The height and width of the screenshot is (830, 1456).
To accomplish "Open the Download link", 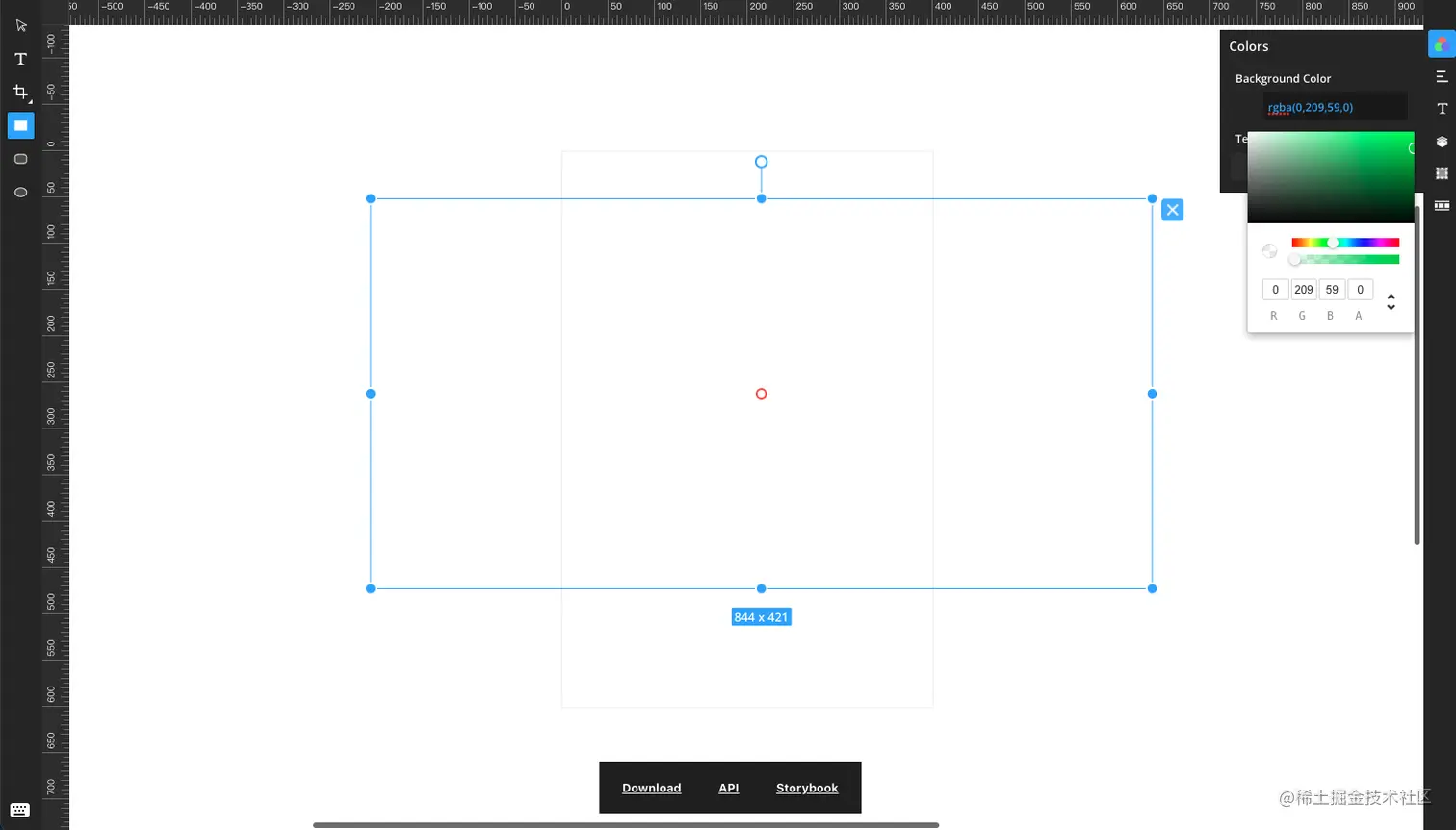I will [651, 788].
